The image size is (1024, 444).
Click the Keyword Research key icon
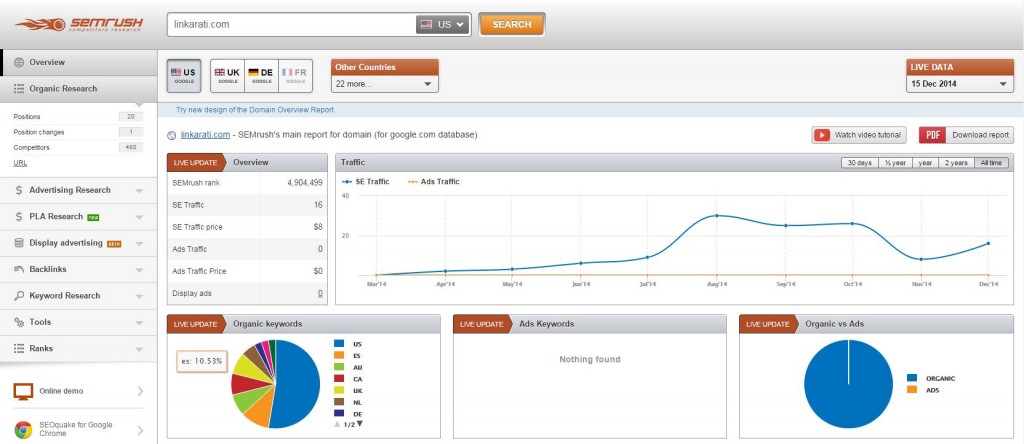pyautogui.click(x=20, y=296)
